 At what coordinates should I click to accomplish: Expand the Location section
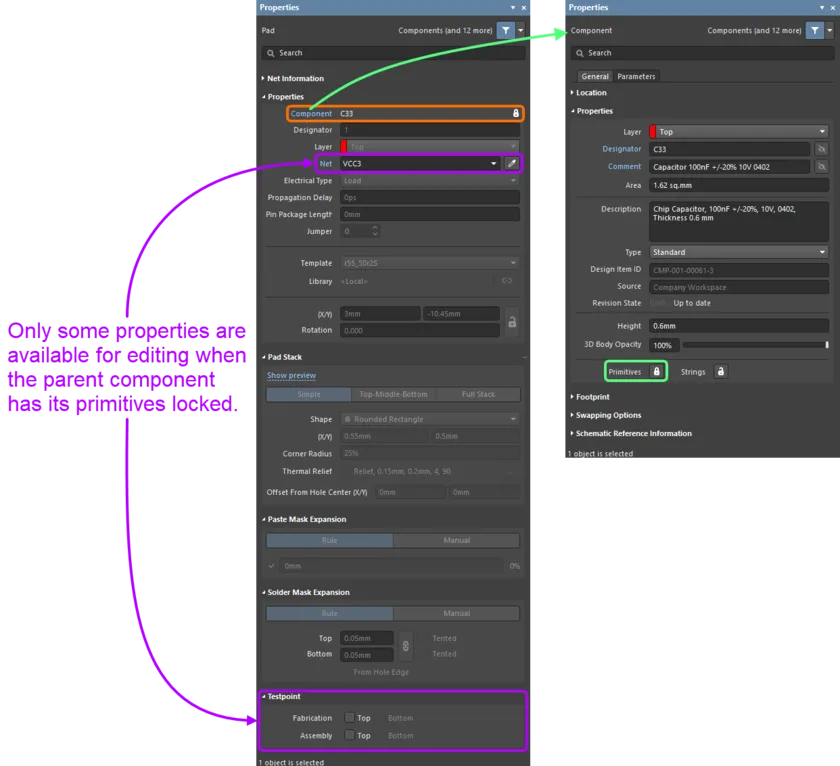tap(572, 93)
